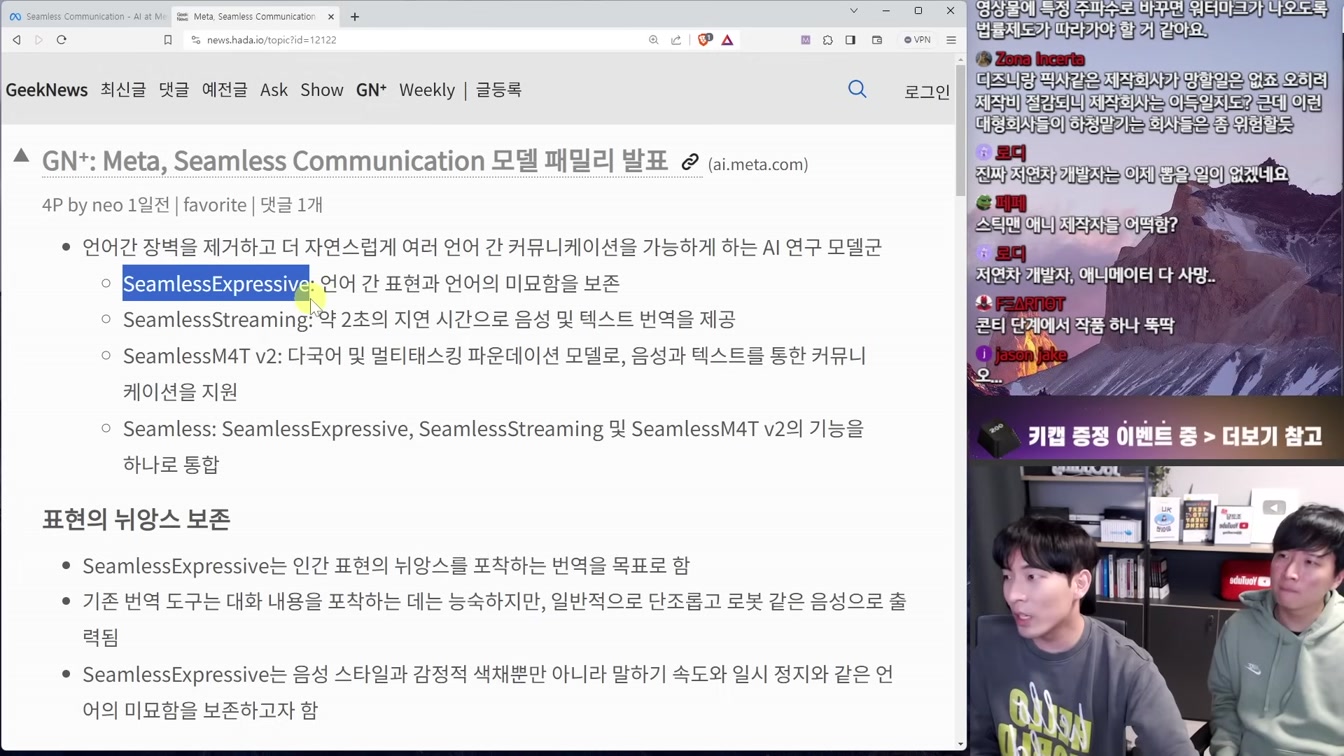1344x756 pixels.
Task: Open the browser hamburger menu
Action: click(x=951, y=40)
